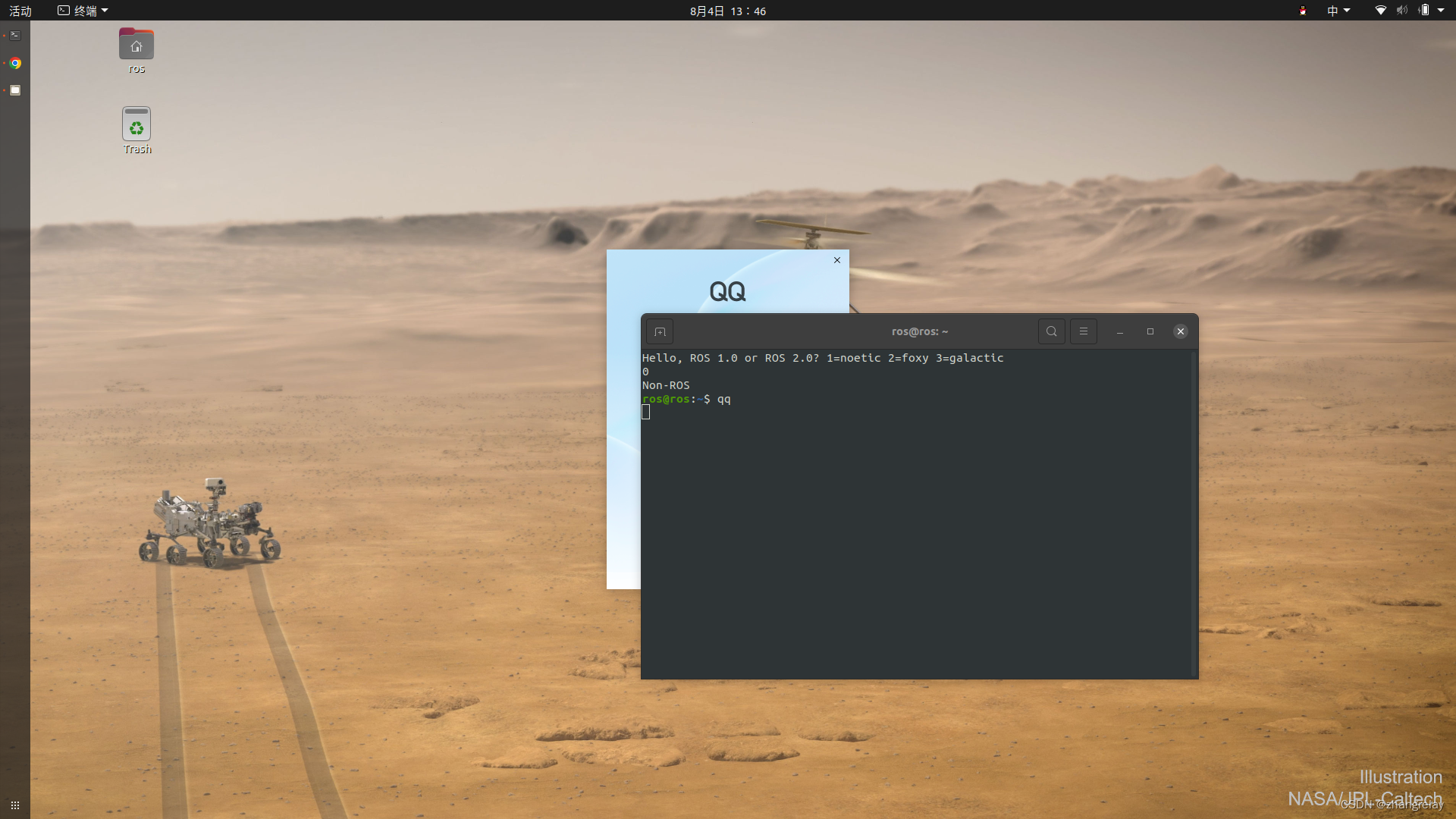Toggle the input method by clicking 中 indicator

[1333, 11]
